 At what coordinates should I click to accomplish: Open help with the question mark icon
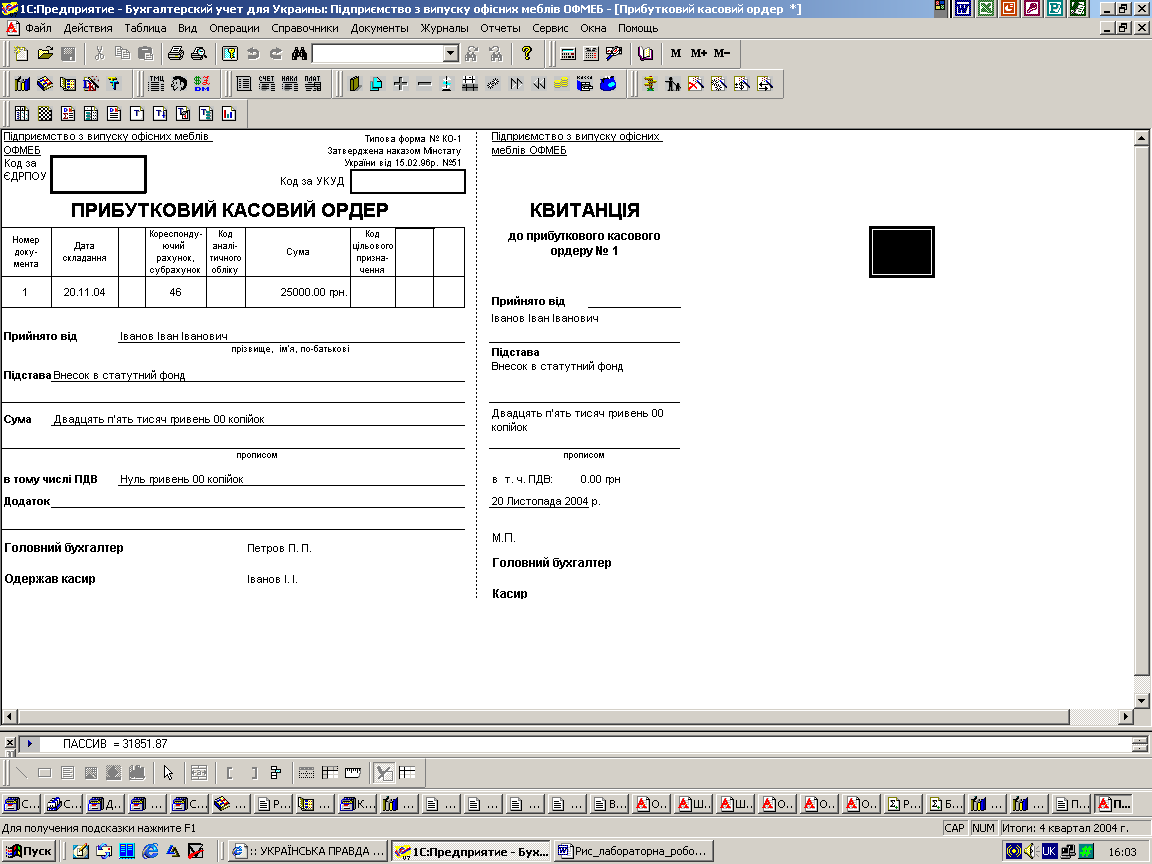click(x=526, y=53)
